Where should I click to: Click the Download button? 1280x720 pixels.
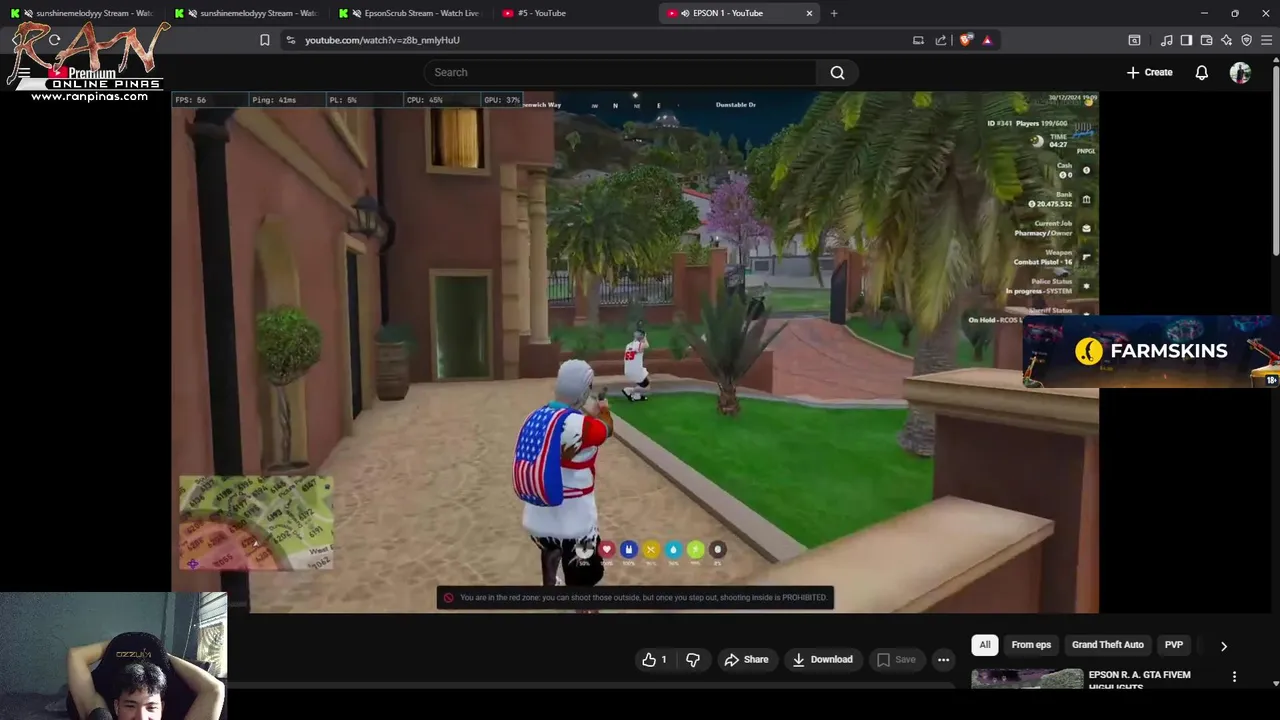tap(822, 659)
